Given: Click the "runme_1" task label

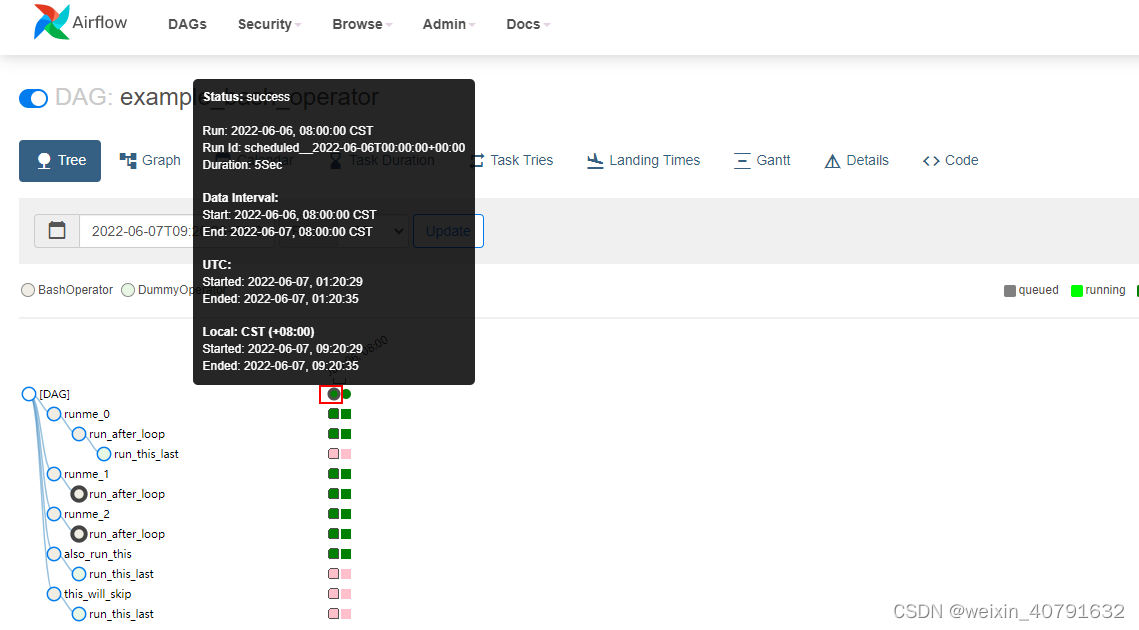Looking at the screenshot, I should point(86,474).
